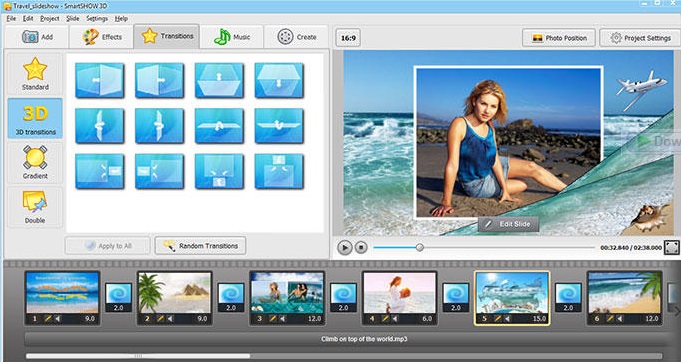Switch to the Add tab
681x362 pixels.
37,37
